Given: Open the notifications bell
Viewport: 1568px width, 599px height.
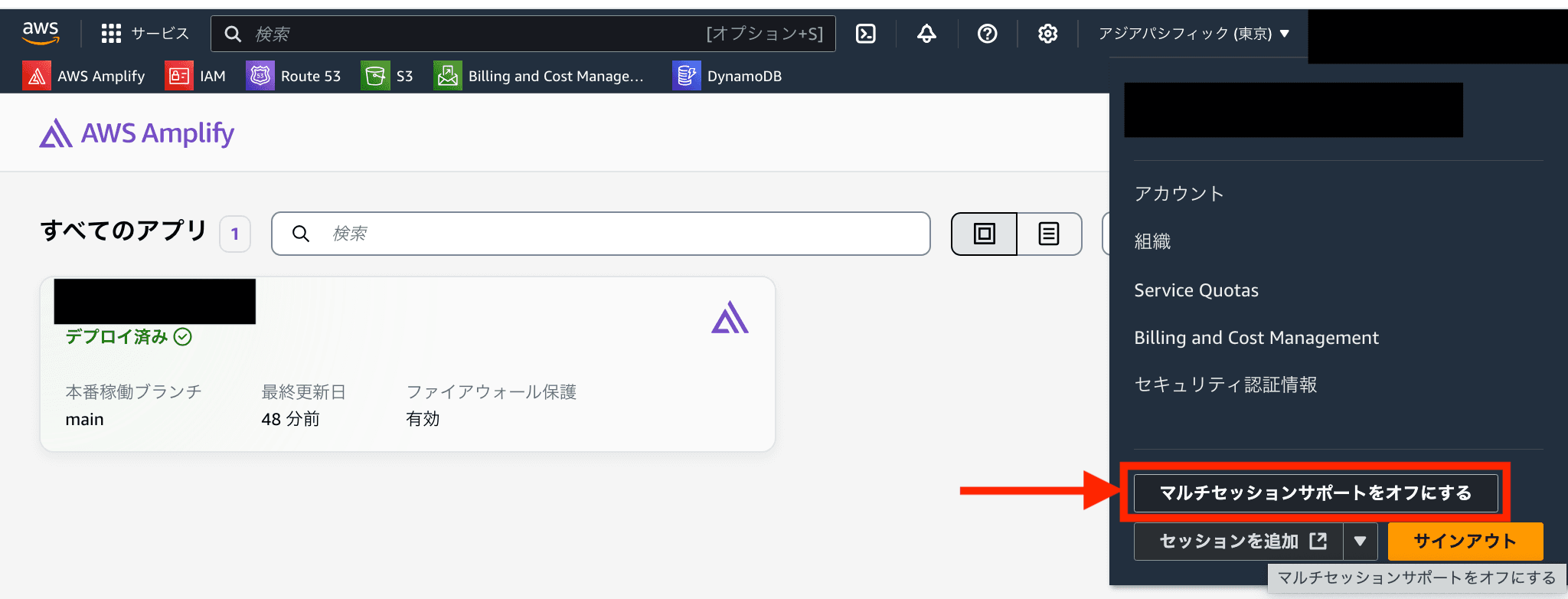Looking at the screenshot, I should click(926, 34).
